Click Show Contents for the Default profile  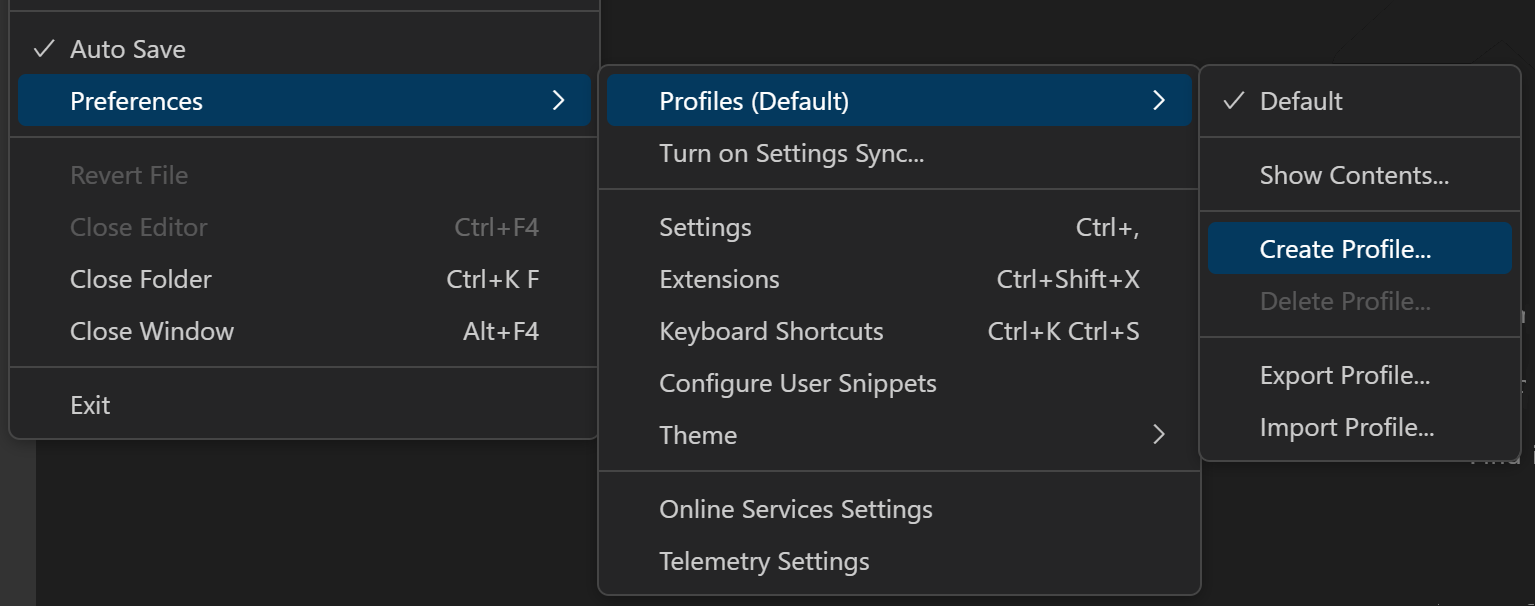click(x=1352, y=174)
